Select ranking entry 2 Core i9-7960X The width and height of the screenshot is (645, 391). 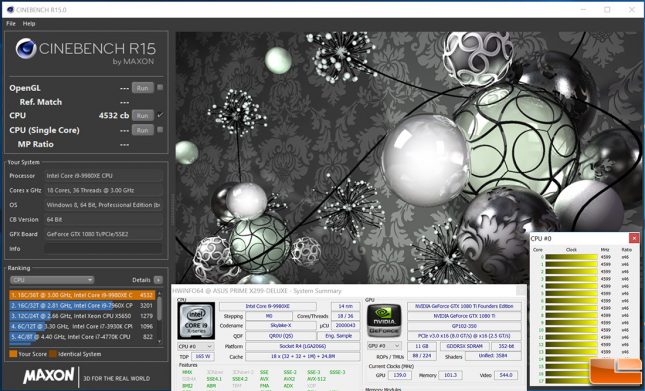[82, 305]
